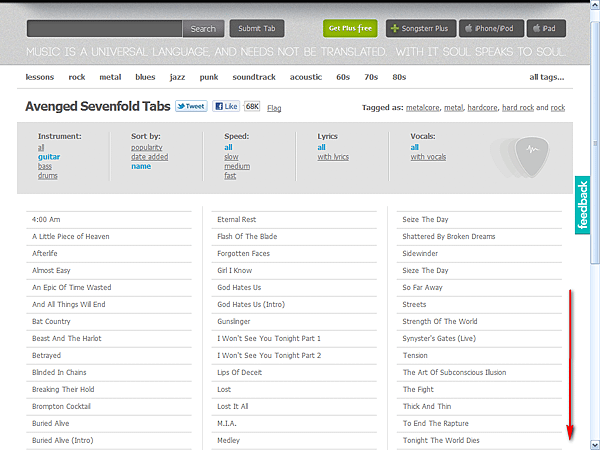The height and width of the screenshot is (450, 600).
Task: Browse the rock tag
Action: pyautogui.click(x=77, y=77)
